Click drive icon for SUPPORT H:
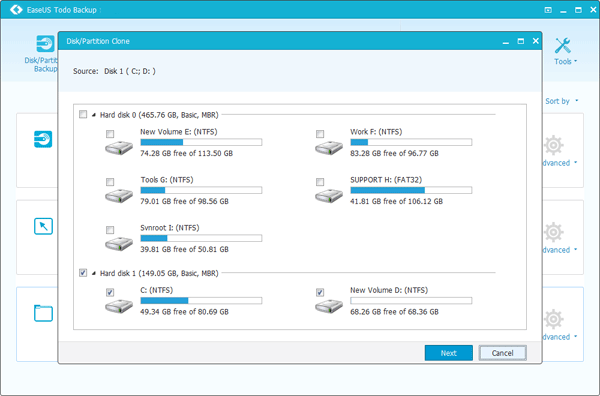 pos(329,196)
